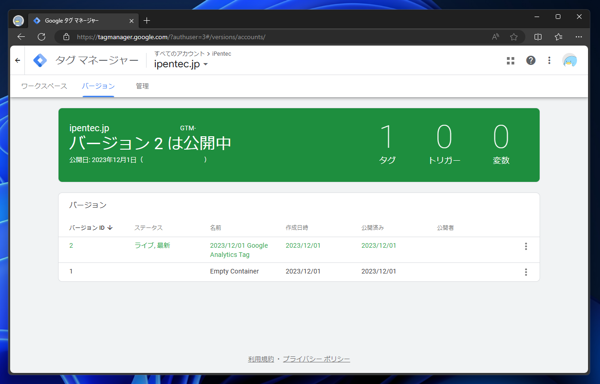Image resolution: width=600 pixels, height=384 pixels.
Task: Click the Tag Manager back arrow
Action: [x=18, y=60]
